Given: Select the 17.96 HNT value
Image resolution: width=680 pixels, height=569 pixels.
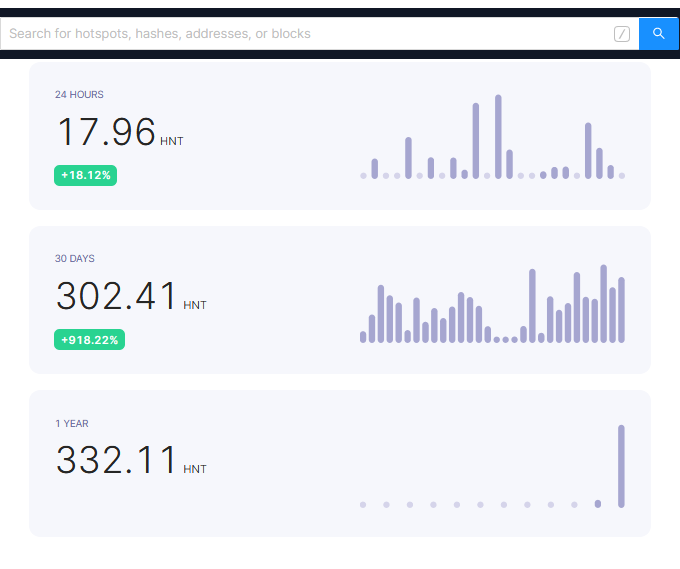Looking at the screenshot, I should 120,132.
